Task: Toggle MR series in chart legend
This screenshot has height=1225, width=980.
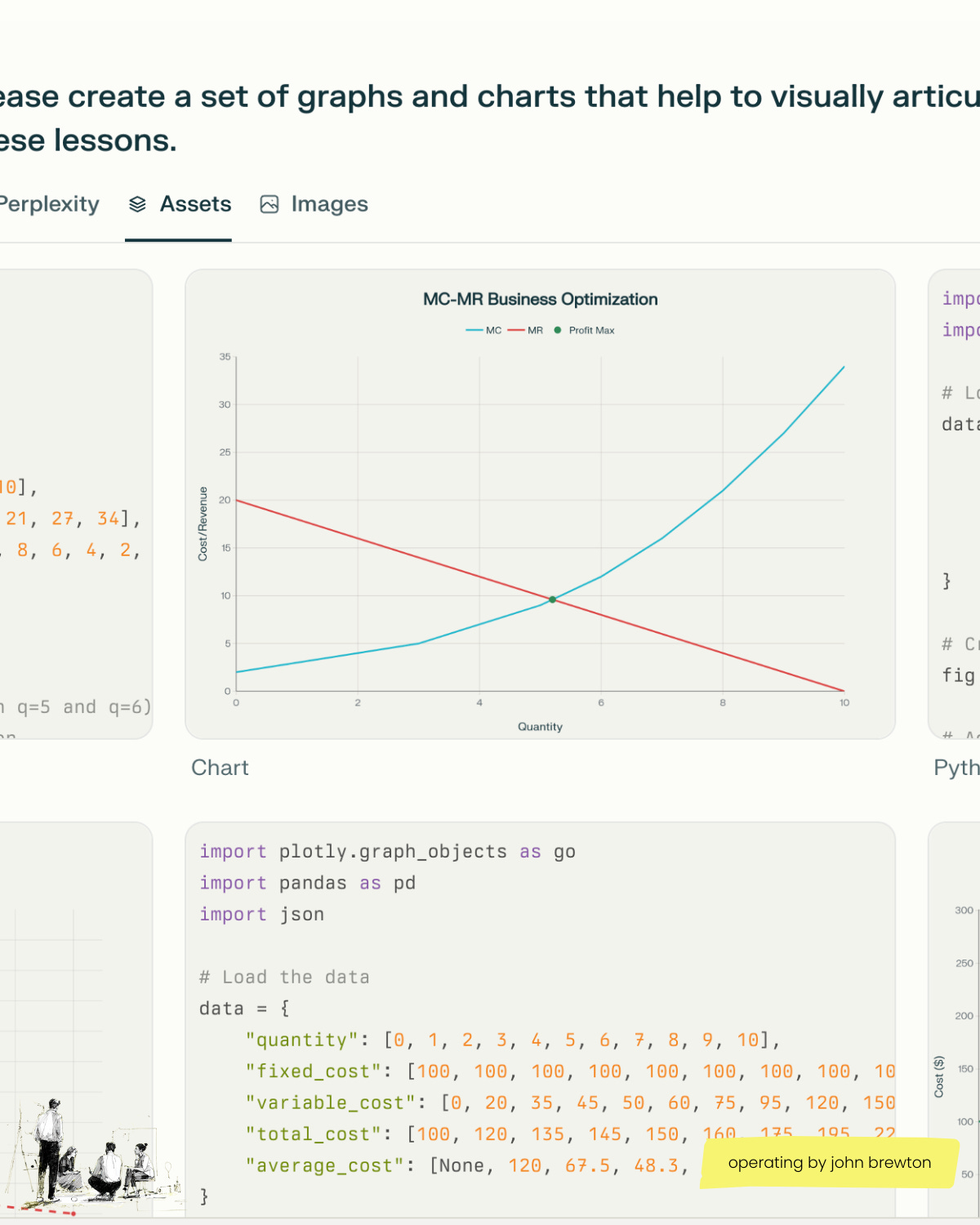Action: (x=525, y=331)
